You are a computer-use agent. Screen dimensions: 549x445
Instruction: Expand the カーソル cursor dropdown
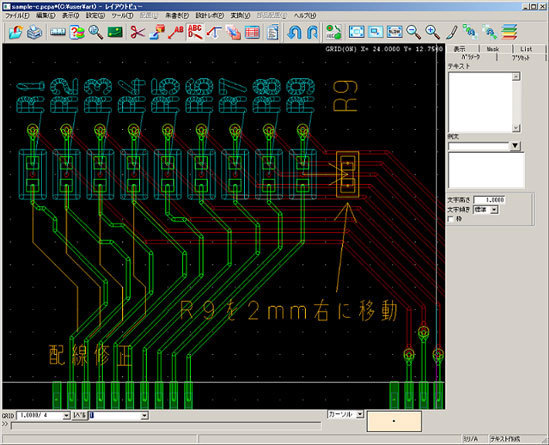pyautogui.click(x=360, y=415)
